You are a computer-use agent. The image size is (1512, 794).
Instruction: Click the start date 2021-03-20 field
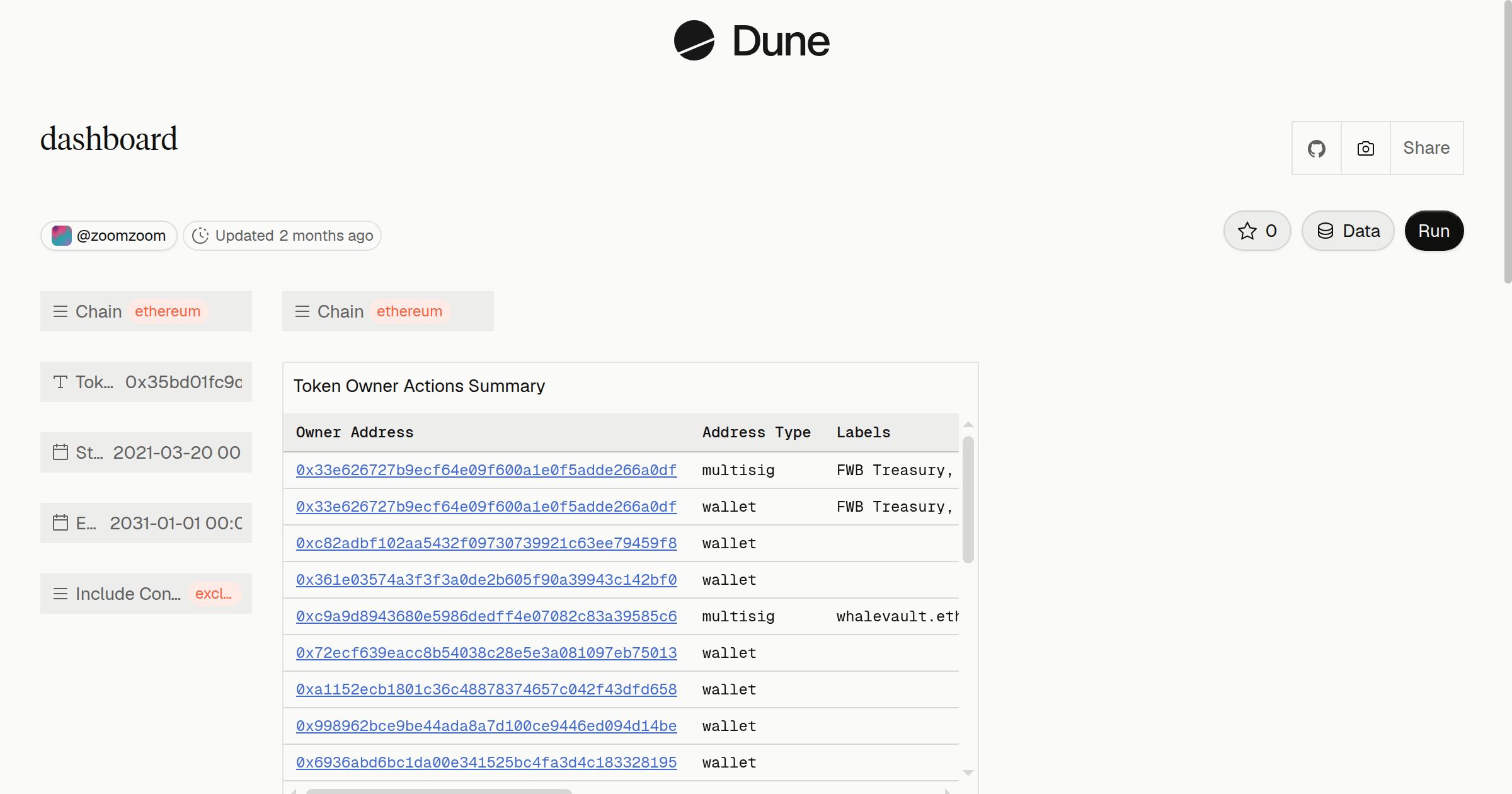pyautogui.click(x=146, y=452)
